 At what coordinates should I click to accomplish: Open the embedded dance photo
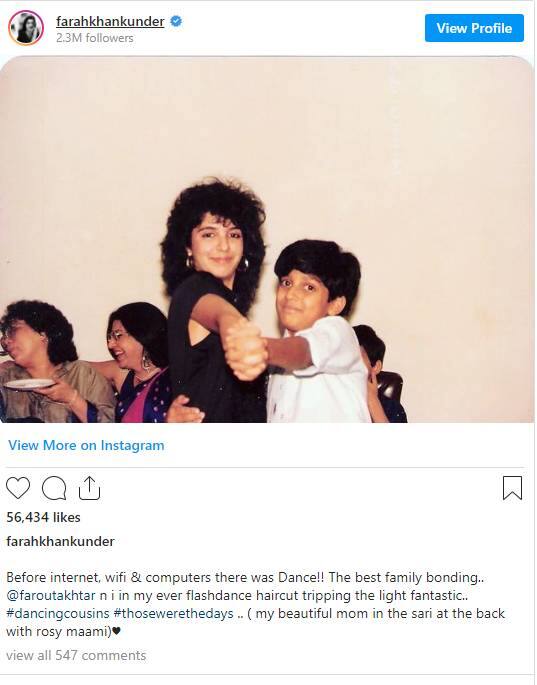tap(267, 239)
